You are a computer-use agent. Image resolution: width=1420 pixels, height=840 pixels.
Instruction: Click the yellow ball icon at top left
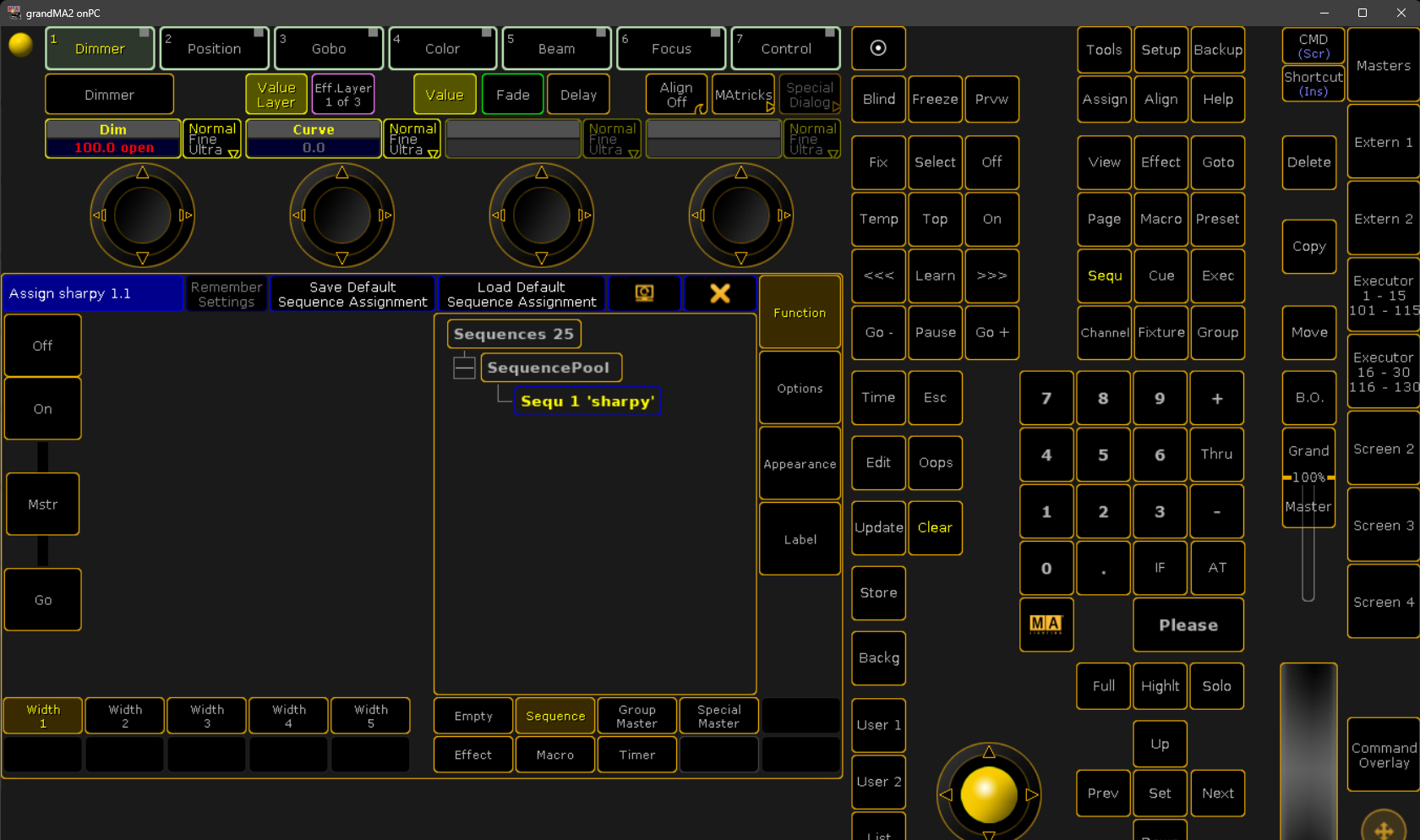(x=20, y=45)
